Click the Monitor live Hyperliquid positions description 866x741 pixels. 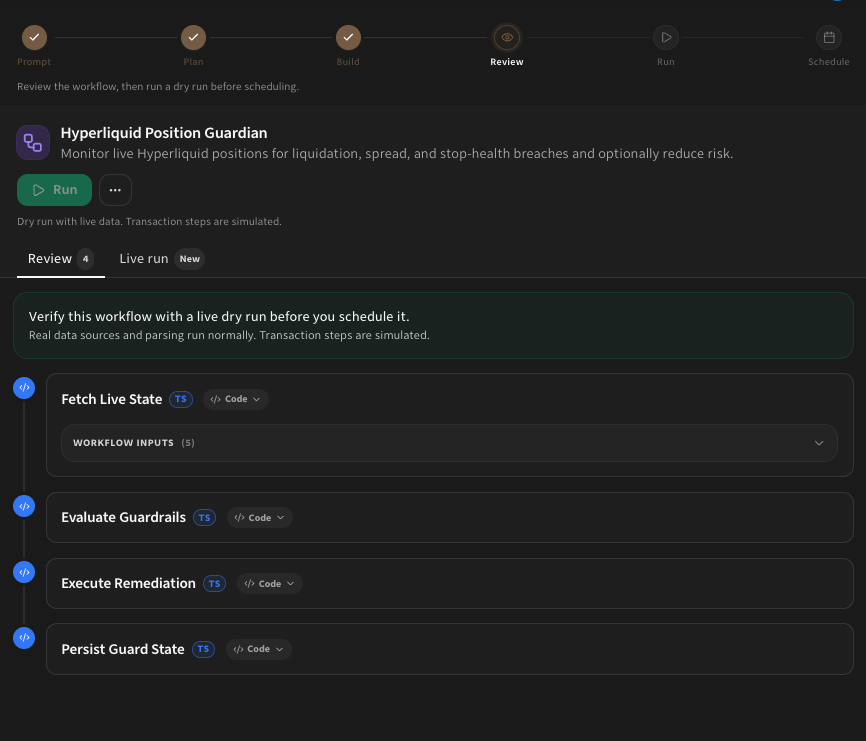pos(397,154)
